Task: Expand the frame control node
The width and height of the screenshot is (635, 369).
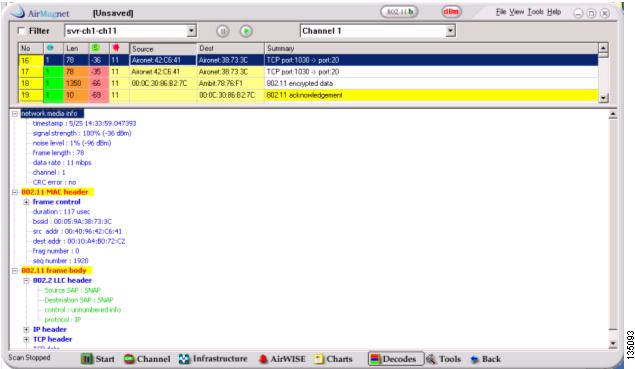Action: [x=26, y=202]
